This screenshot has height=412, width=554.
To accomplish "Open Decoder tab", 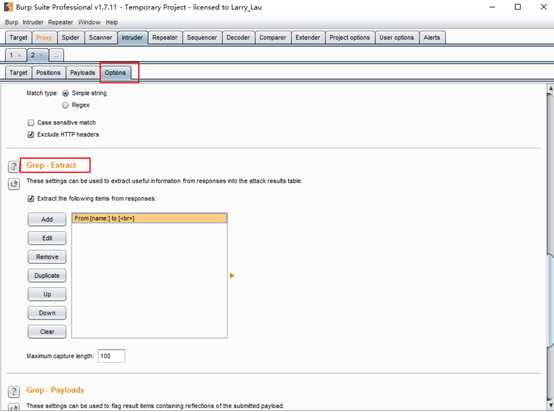I will click(238, 37).
